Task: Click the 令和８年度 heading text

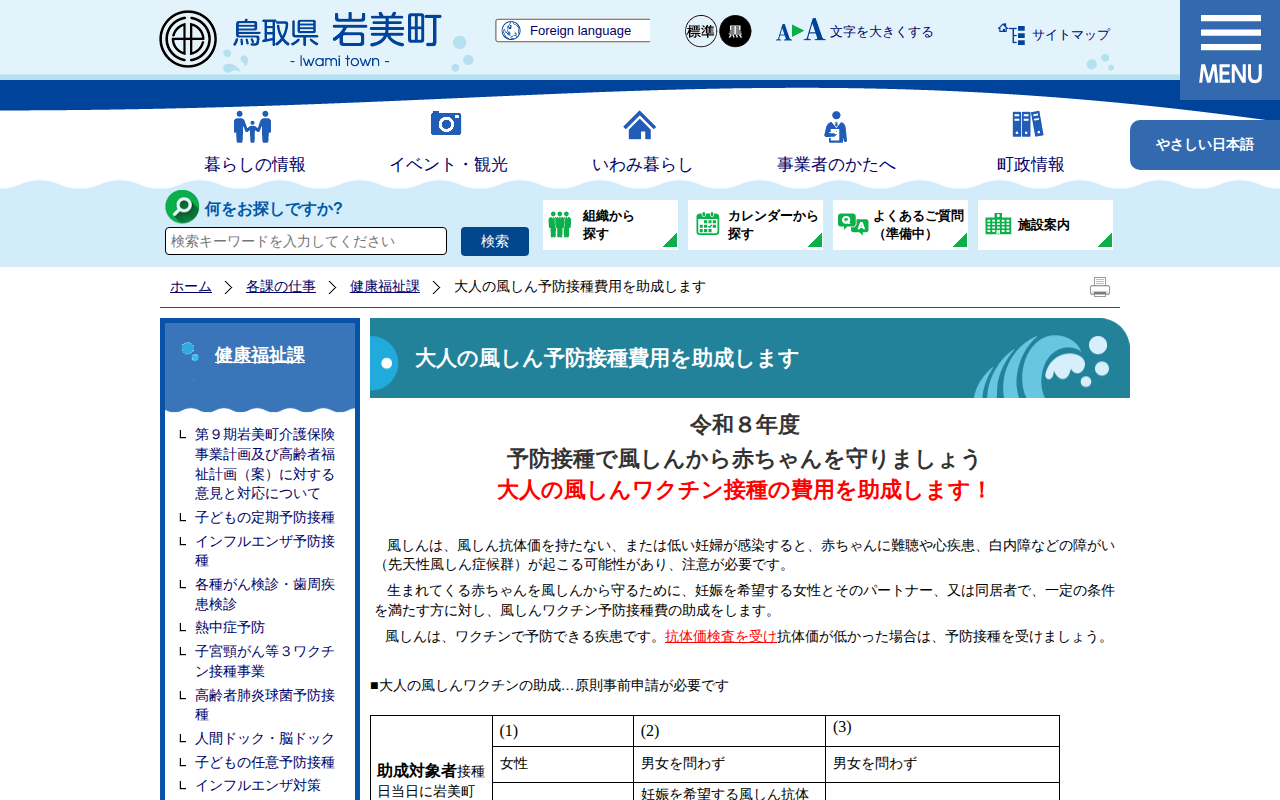Action: (x=744, y=425)
